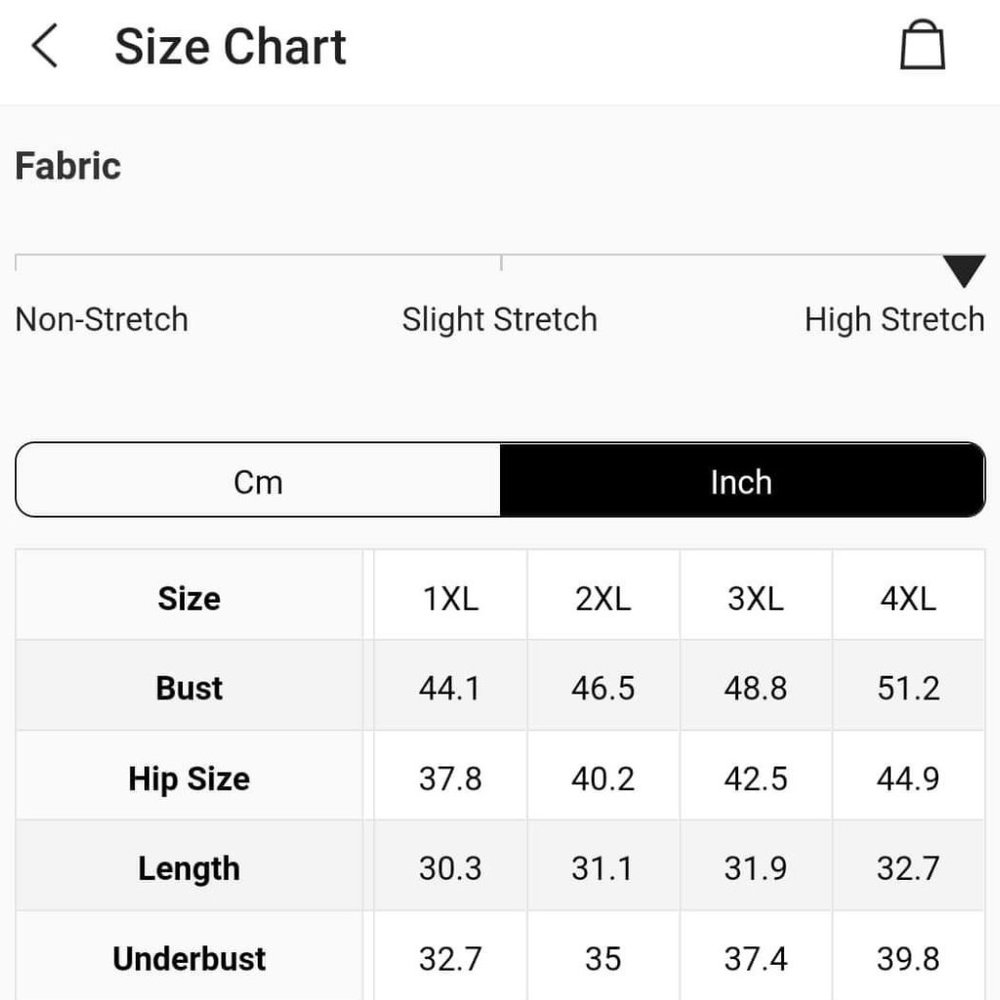
Task: Click the High Stretch triangle marker
Action: pyautogui.click(x=964, y=270)
